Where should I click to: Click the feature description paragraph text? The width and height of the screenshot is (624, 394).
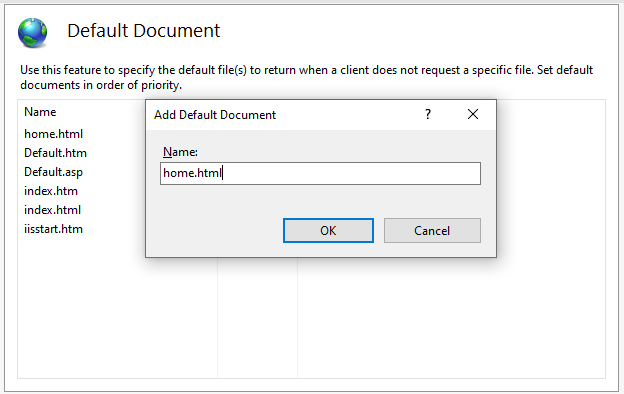[306, 77]
